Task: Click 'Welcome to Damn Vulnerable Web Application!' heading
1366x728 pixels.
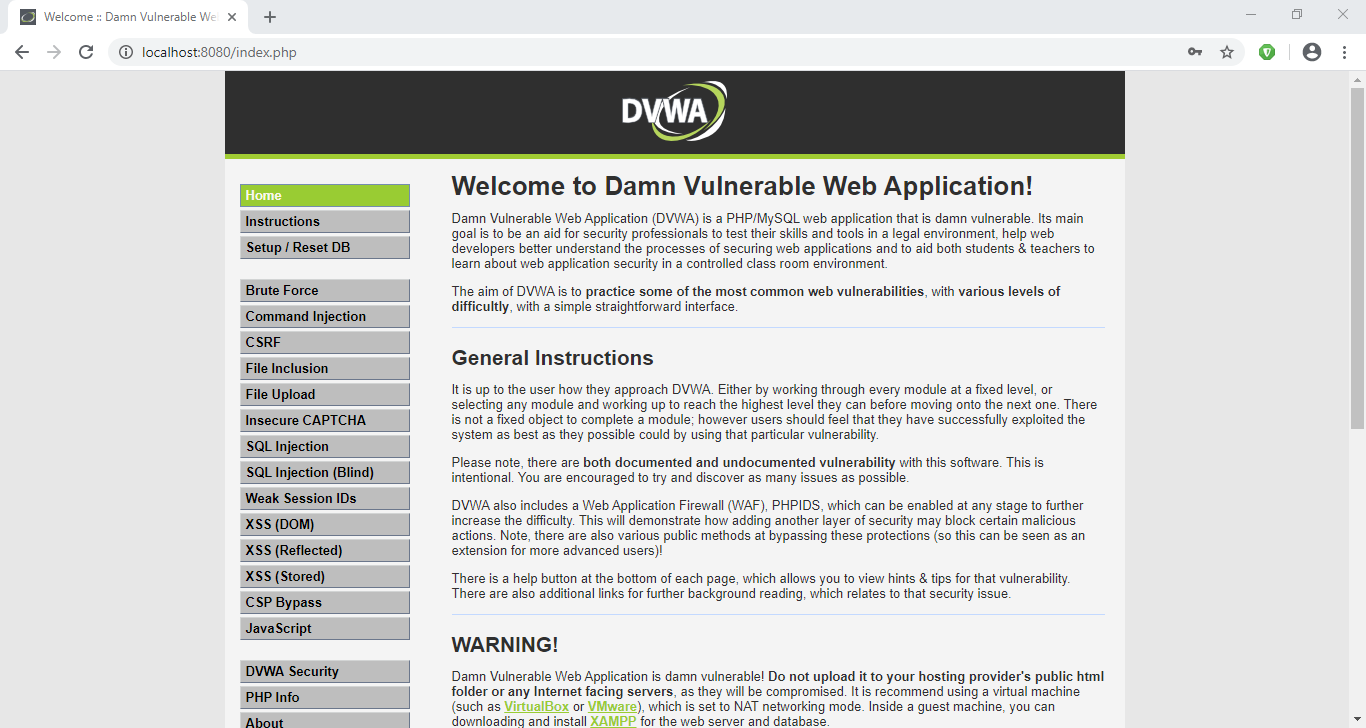Action: point(742,187)
